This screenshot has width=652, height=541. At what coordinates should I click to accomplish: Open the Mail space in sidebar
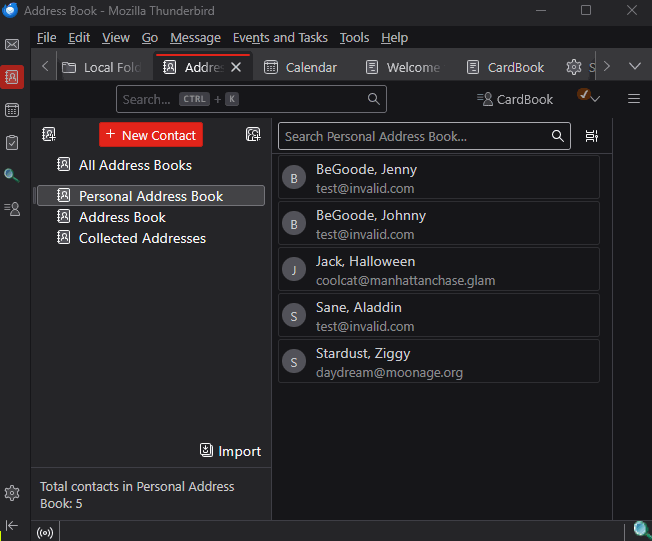[12, 45]
